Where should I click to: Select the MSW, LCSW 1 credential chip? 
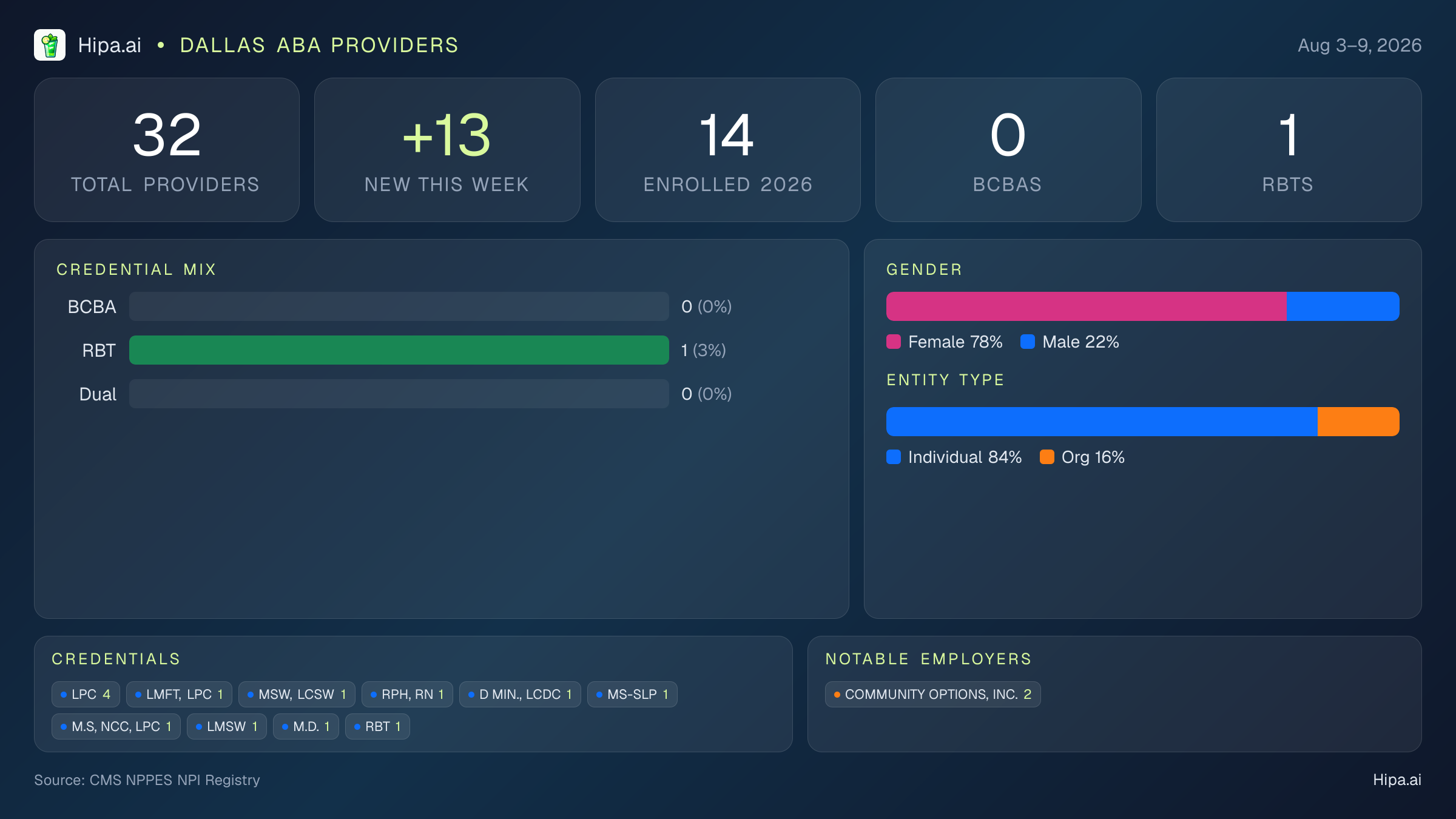[297, 695]
